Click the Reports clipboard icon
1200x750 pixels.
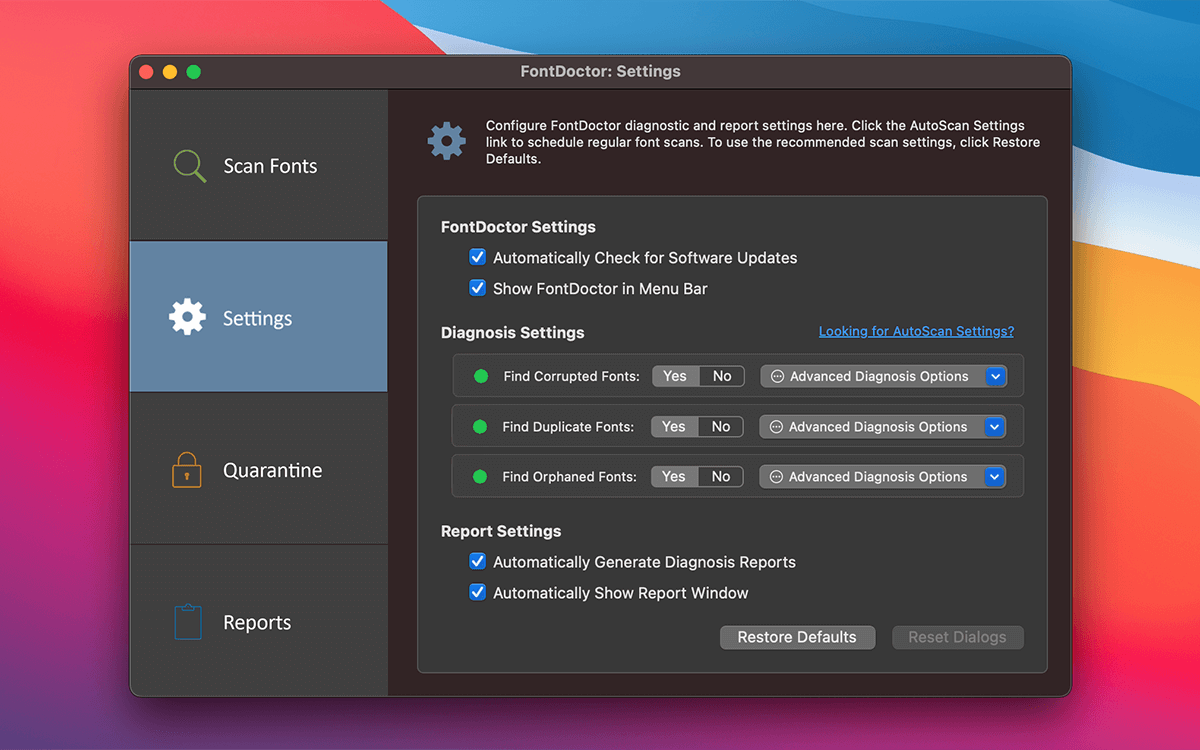(x=187, y=621)
